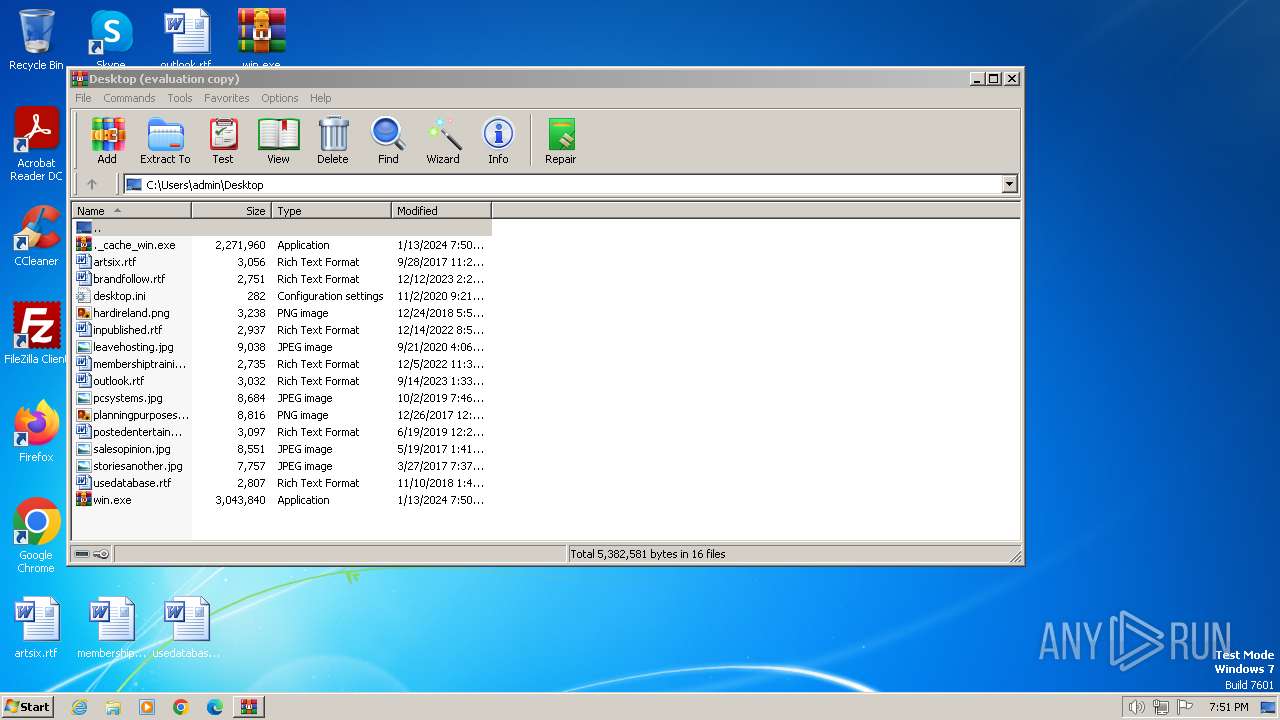Click the Test archive toolbar icon
The height and width of the screenshot is (720, 1280).
(x=223, y=141)
